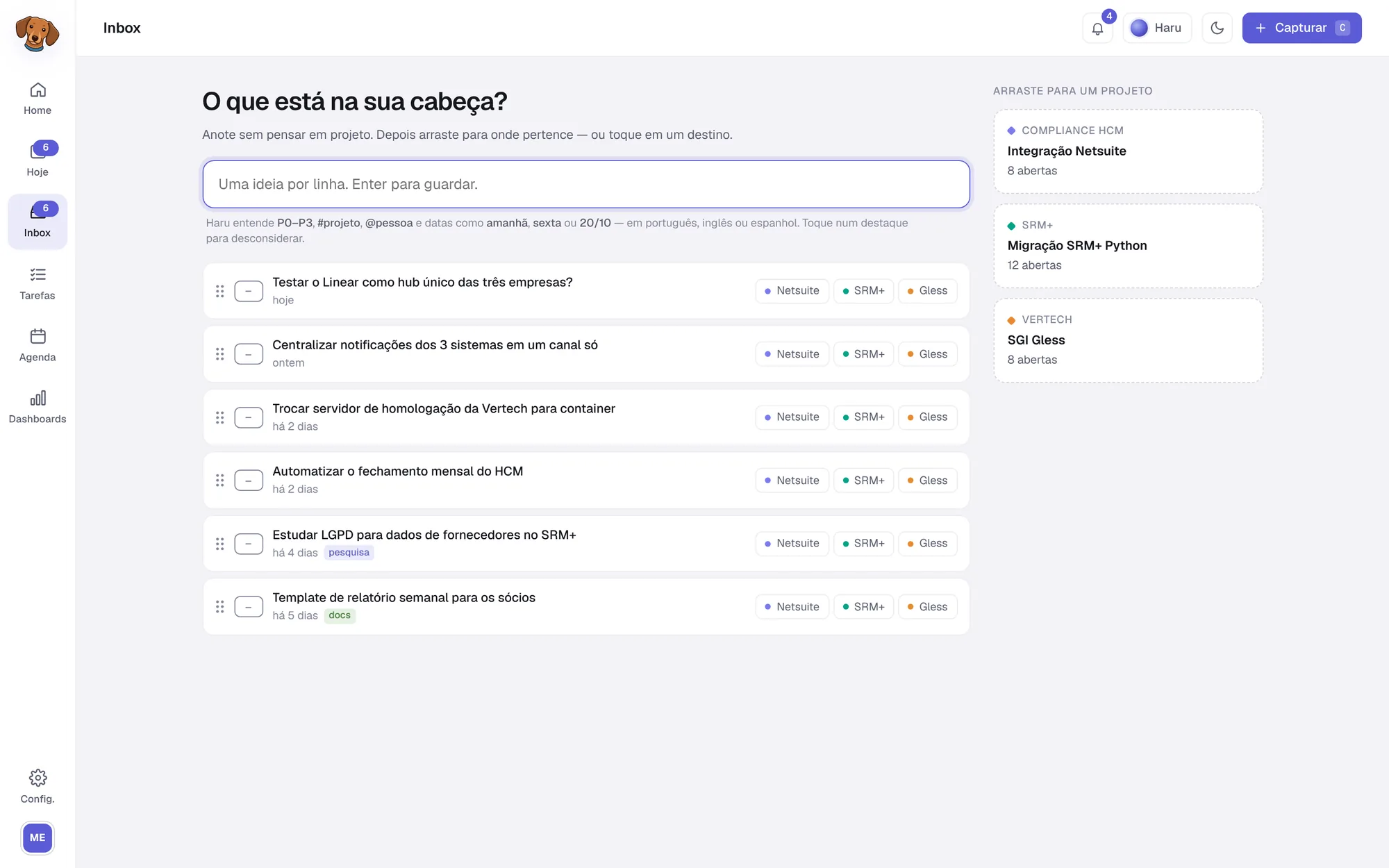Grab drag handle of Estudar LGPD item
Screen dimensions: 1389x868
(x=219, y=544)
